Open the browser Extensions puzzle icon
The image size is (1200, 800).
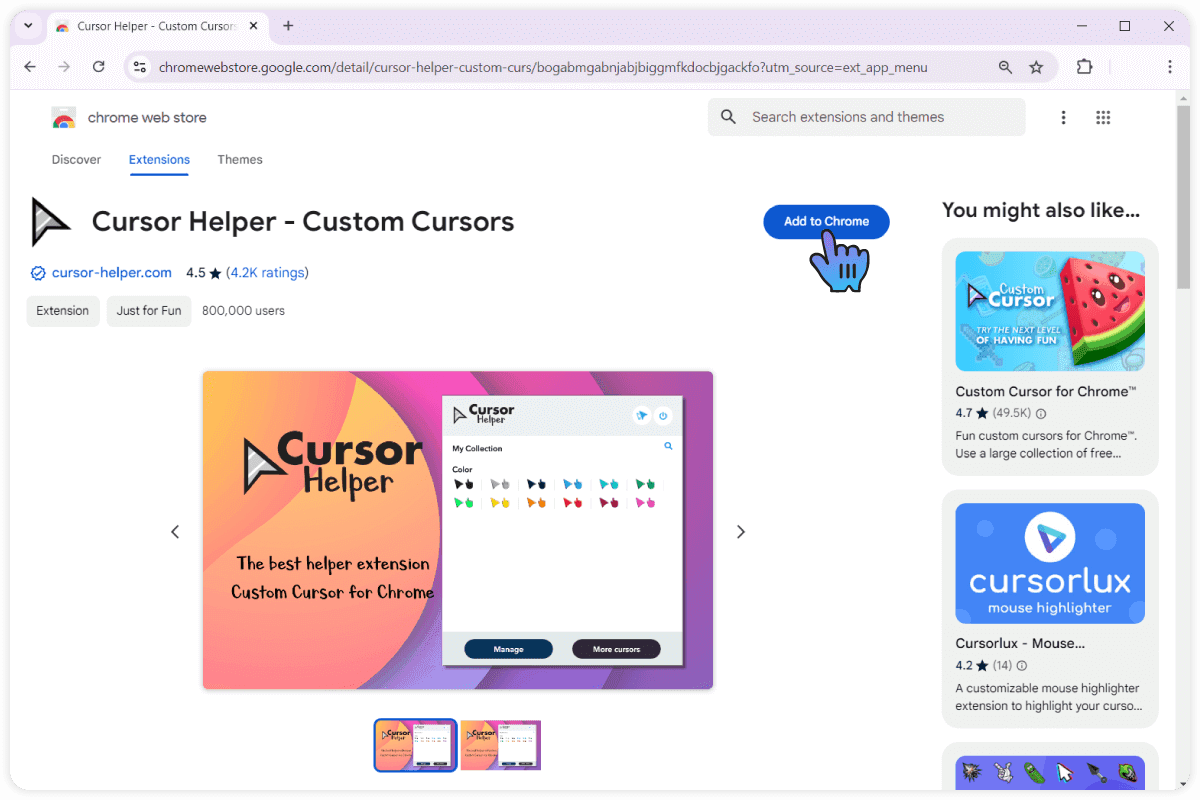pyautogui.click(x=1084, y=67)
